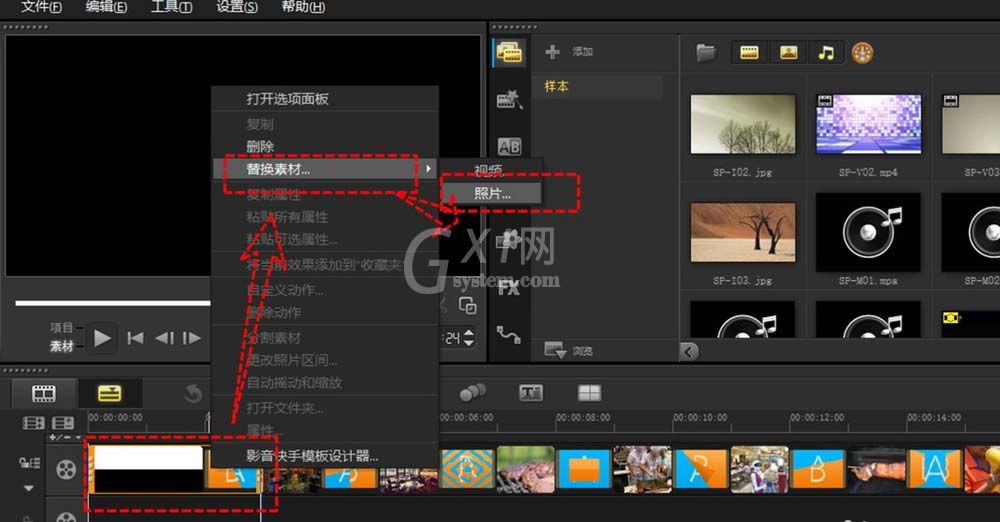Open the add/remove tracks dropdown
This screenshot has width=1000, height=522.
coord(65,437)
